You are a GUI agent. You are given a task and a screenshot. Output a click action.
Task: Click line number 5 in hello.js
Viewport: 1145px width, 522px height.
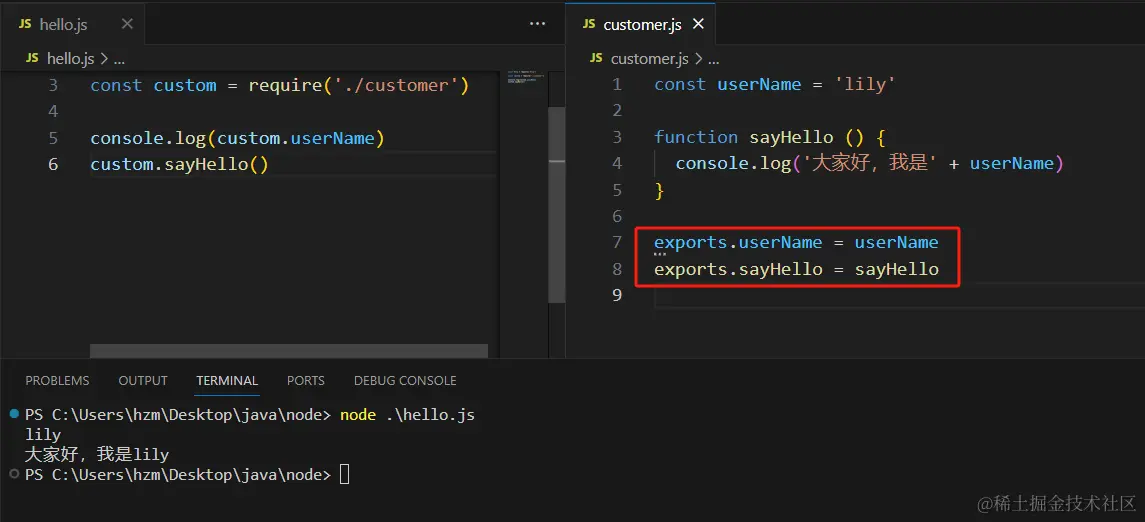click(x=53, y=138)
